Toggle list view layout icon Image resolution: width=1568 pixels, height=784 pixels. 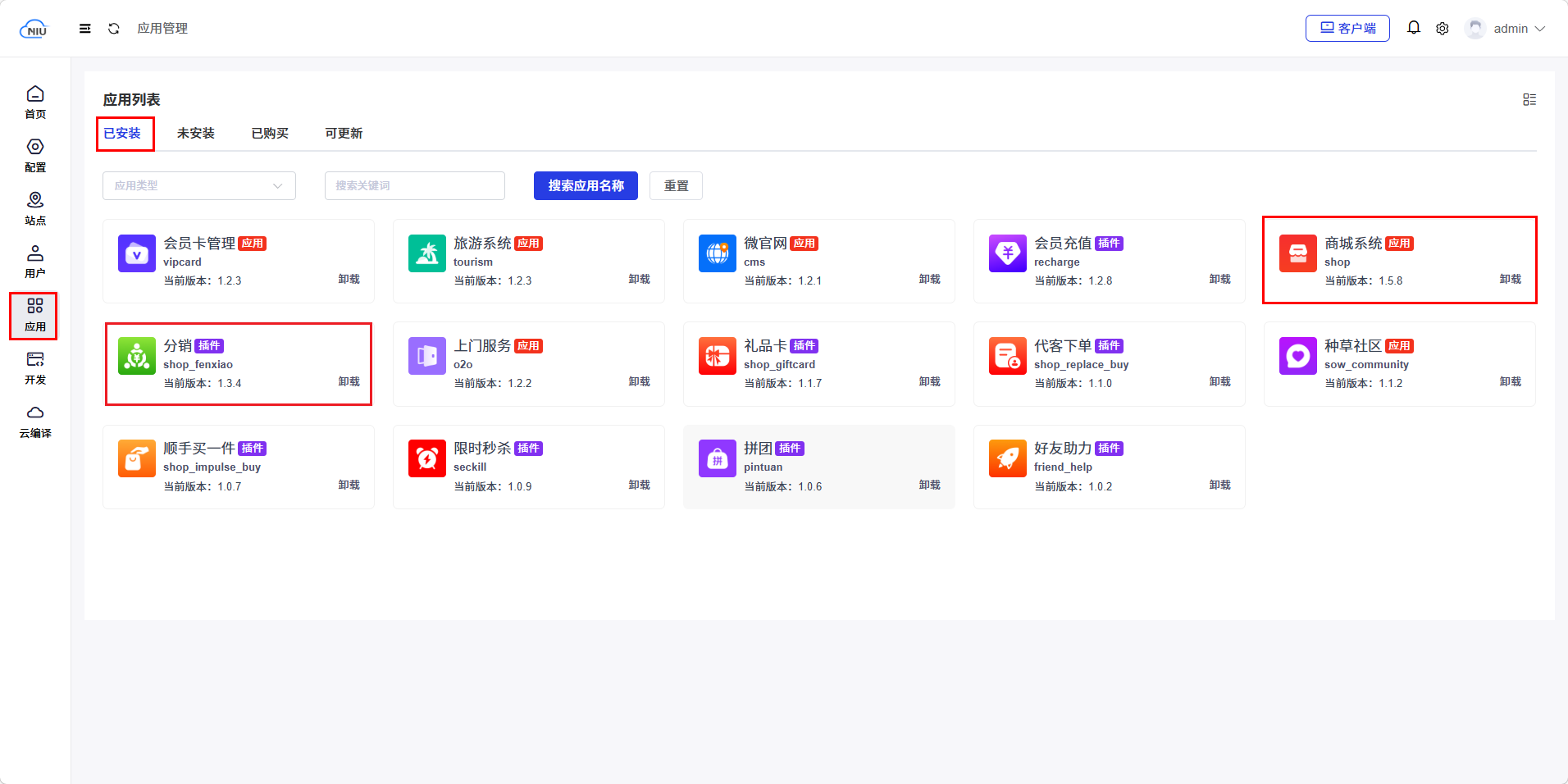click(x=1529, y=99)
